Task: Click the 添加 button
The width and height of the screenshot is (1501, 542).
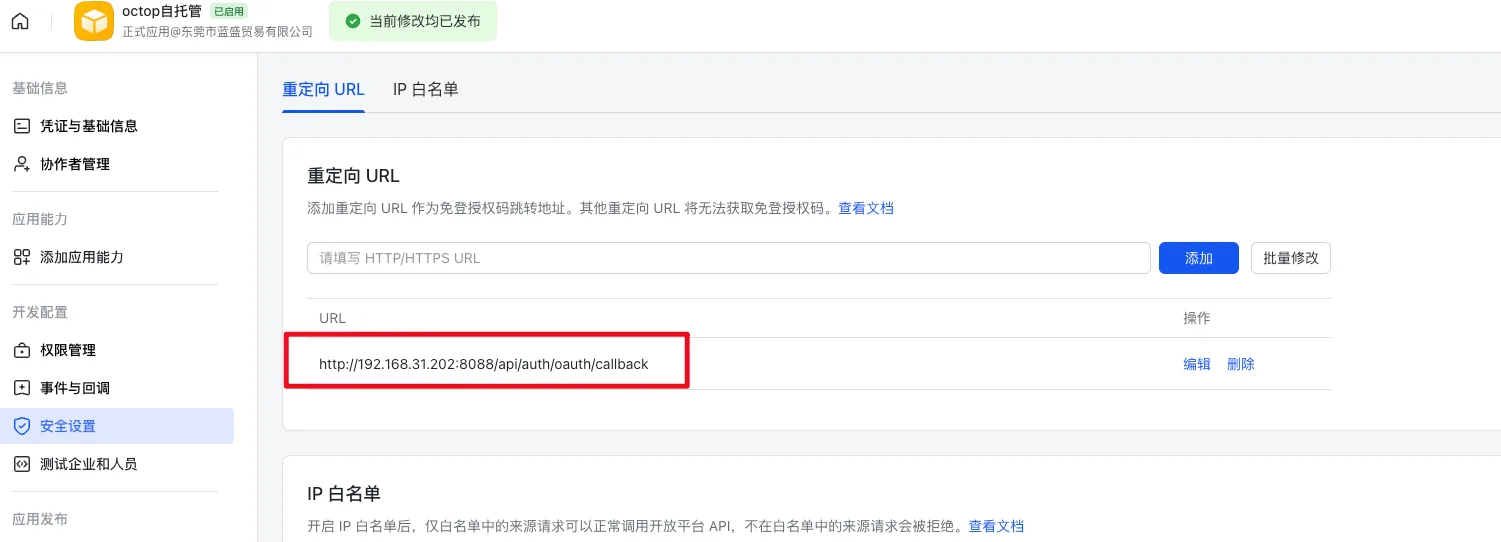Action: [x=1199, y=258]
